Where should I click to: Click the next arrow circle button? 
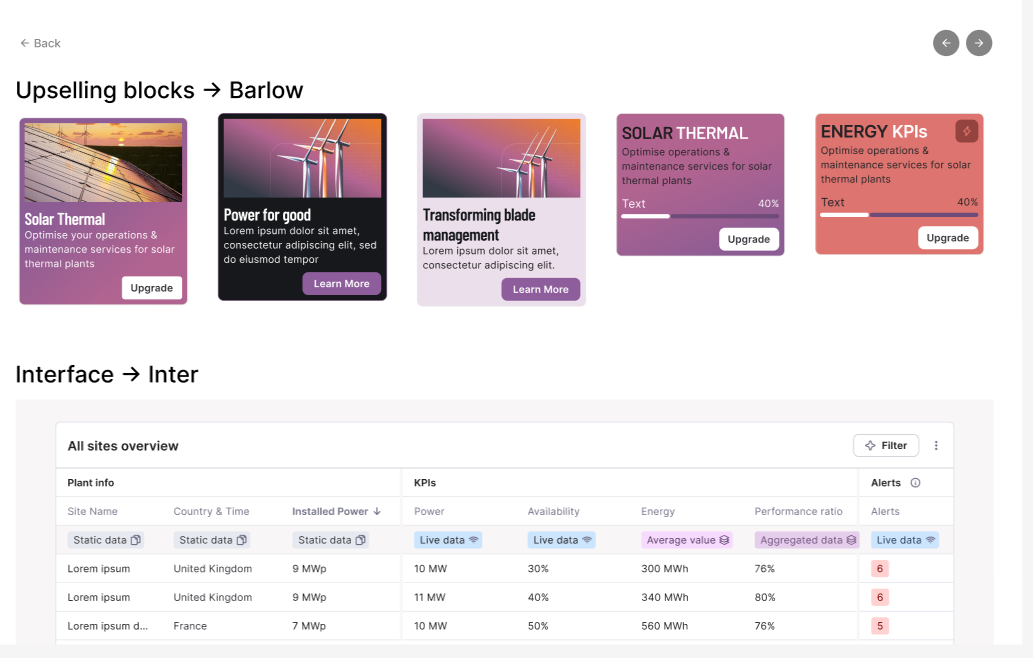click(979, 43)
